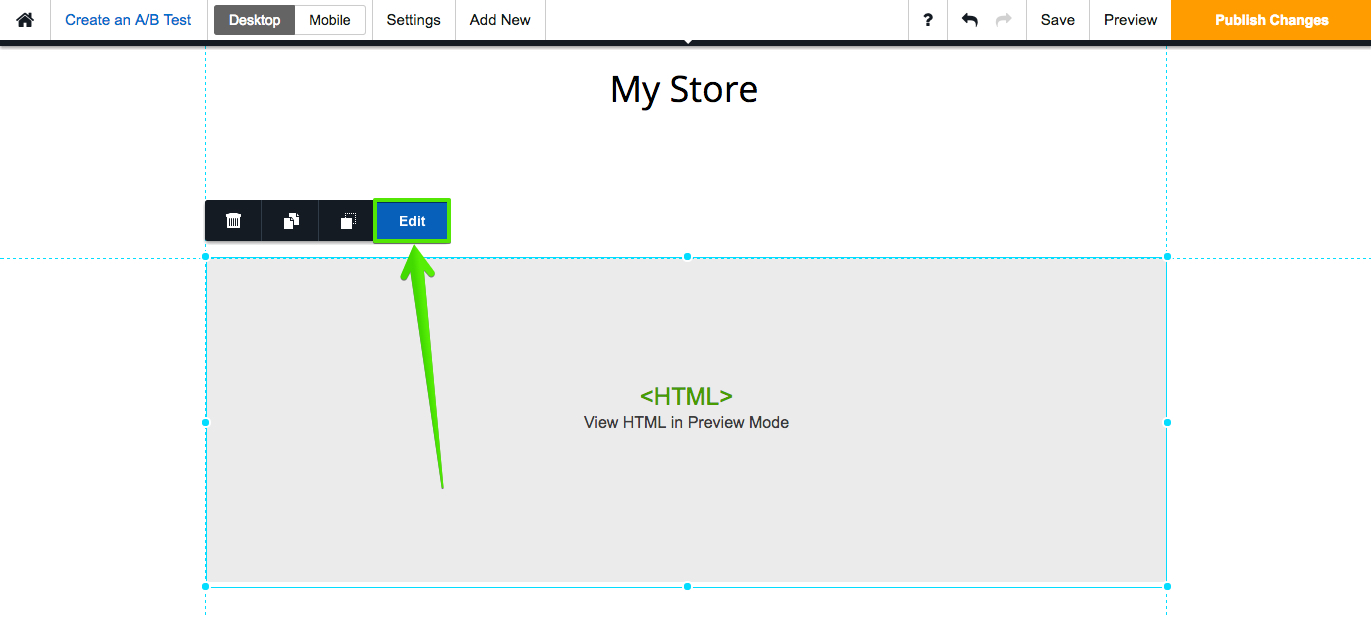
Task: Switch to Desktop view
Action: click(x=255, y=20)
